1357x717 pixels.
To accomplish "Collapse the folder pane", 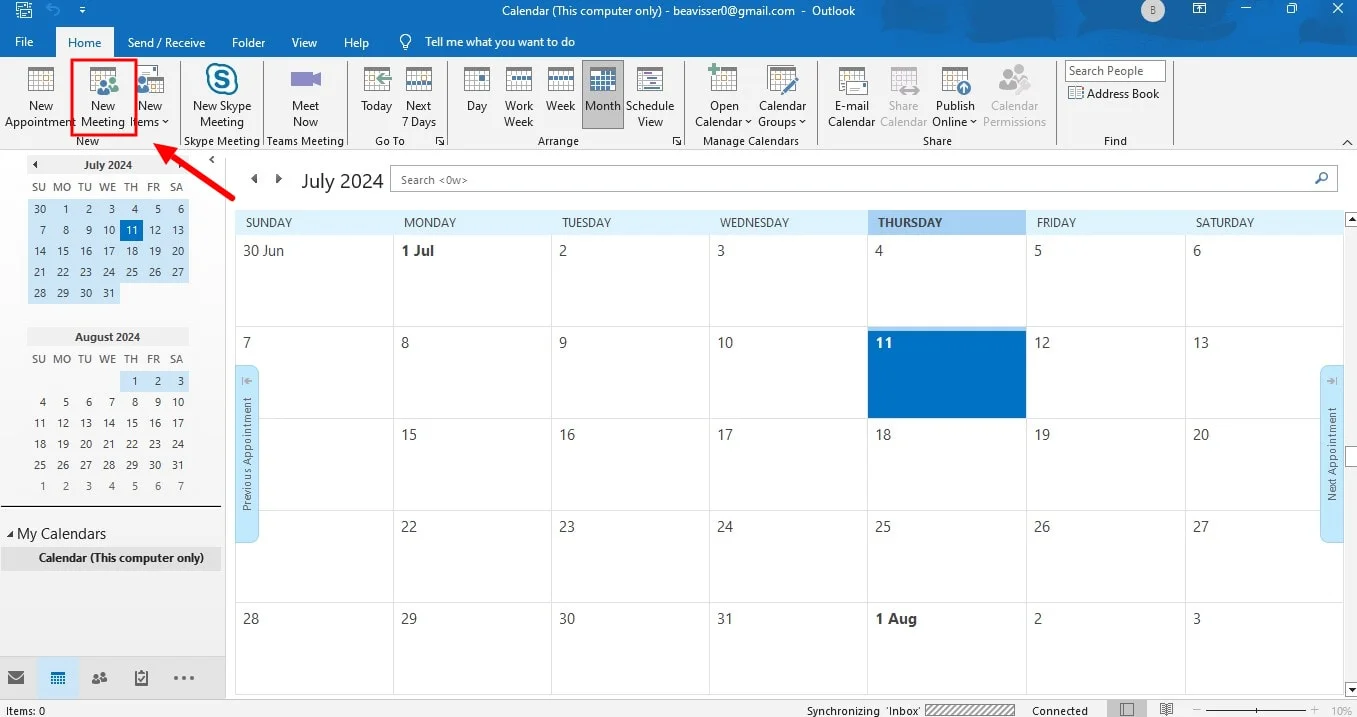I will click(212, 160).
